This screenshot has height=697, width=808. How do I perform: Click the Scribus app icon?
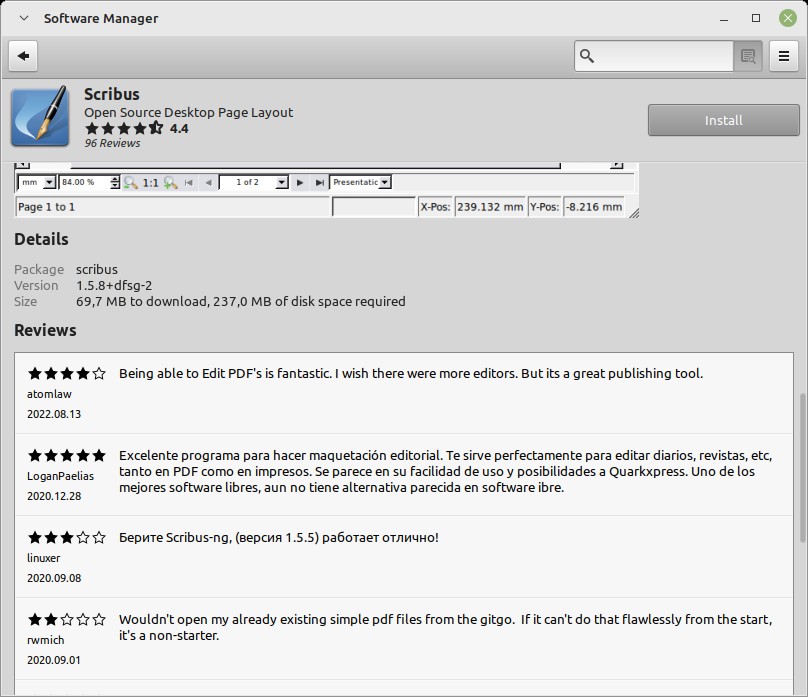pos(40,116)
